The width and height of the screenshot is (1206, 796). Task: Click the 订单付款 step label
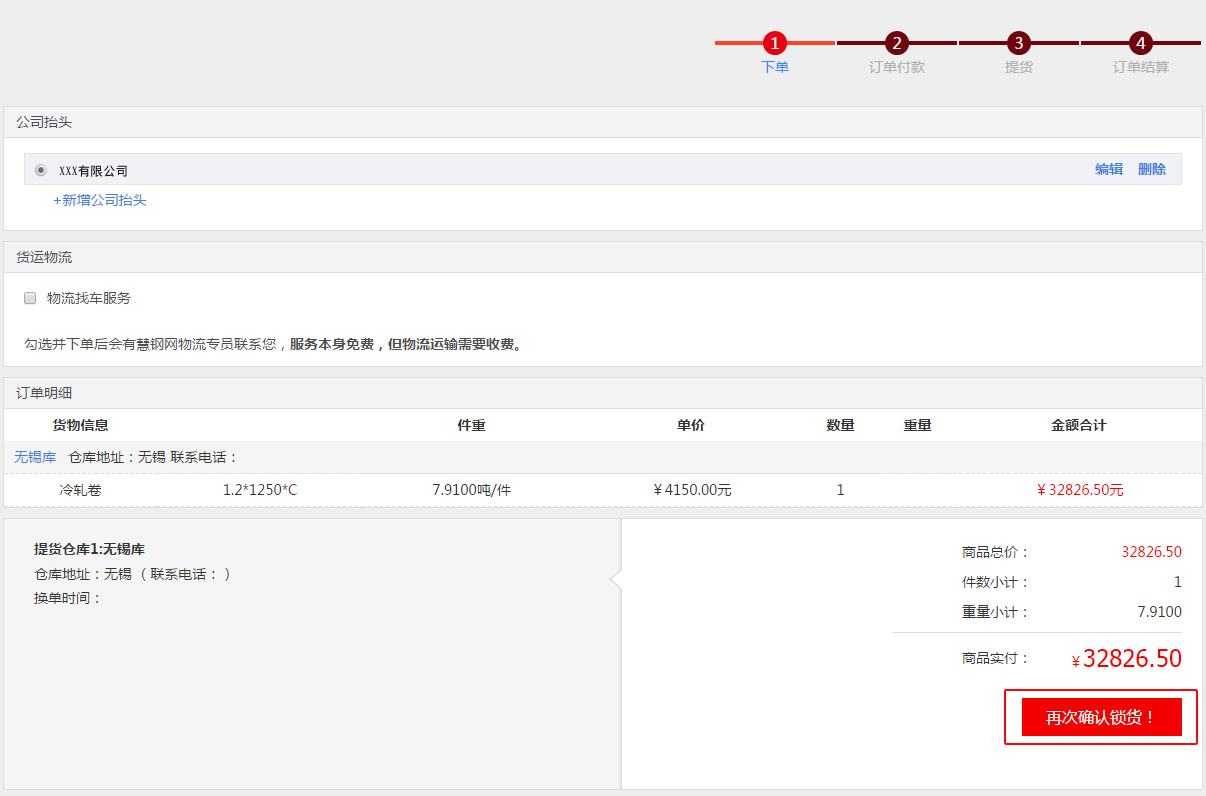click(897, 67)
